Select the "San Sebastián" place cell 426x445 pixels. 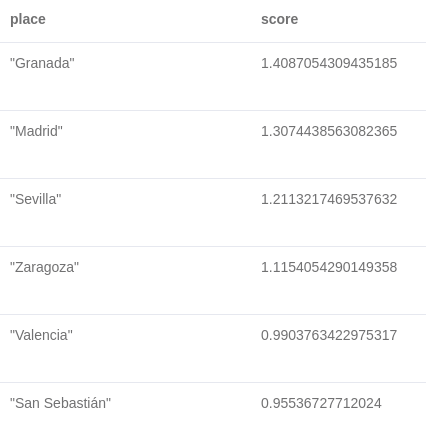pos(60,403)
